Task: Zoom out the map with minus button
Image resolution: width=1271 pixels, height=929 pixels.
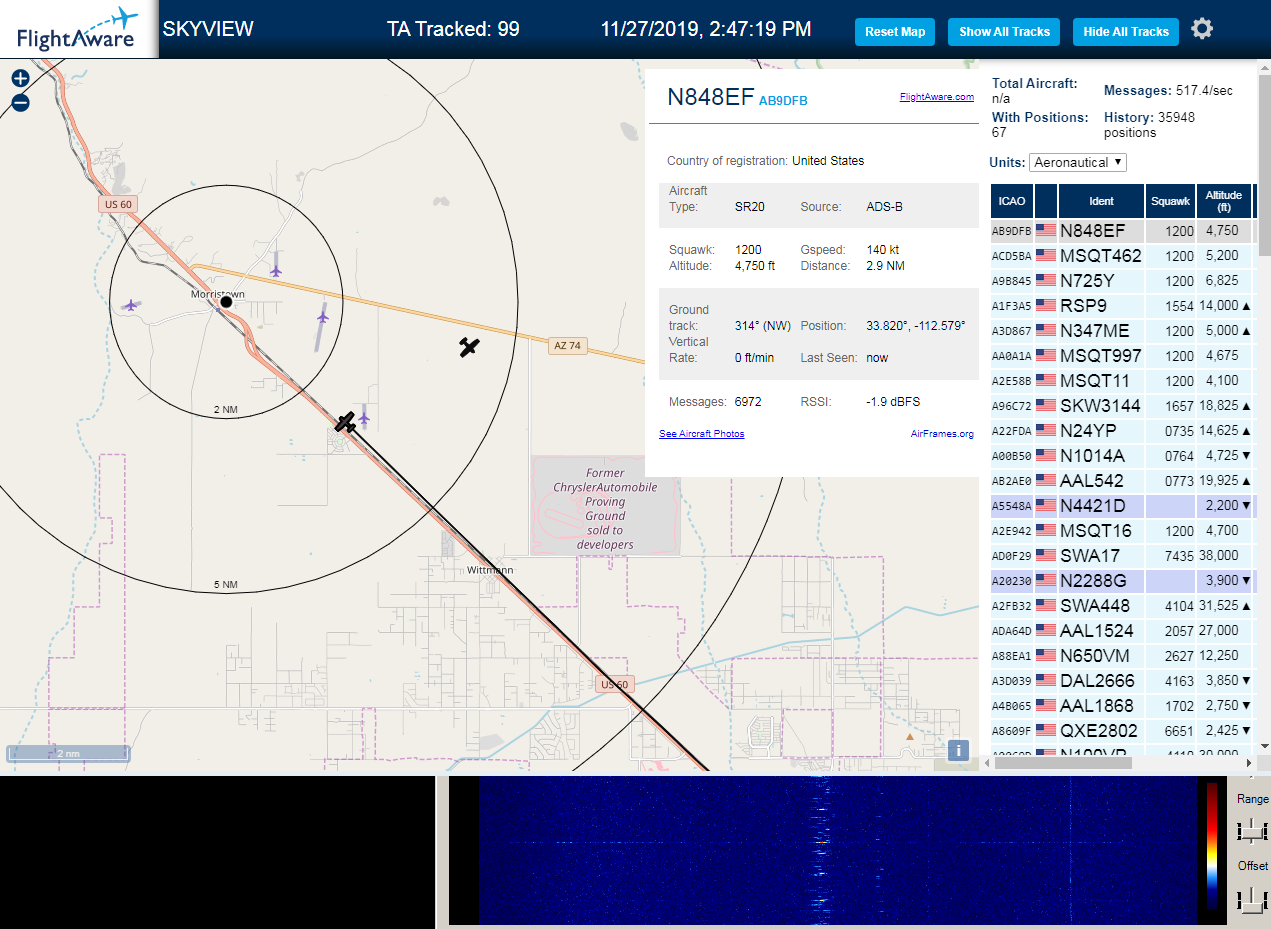Action: point(20,102)
